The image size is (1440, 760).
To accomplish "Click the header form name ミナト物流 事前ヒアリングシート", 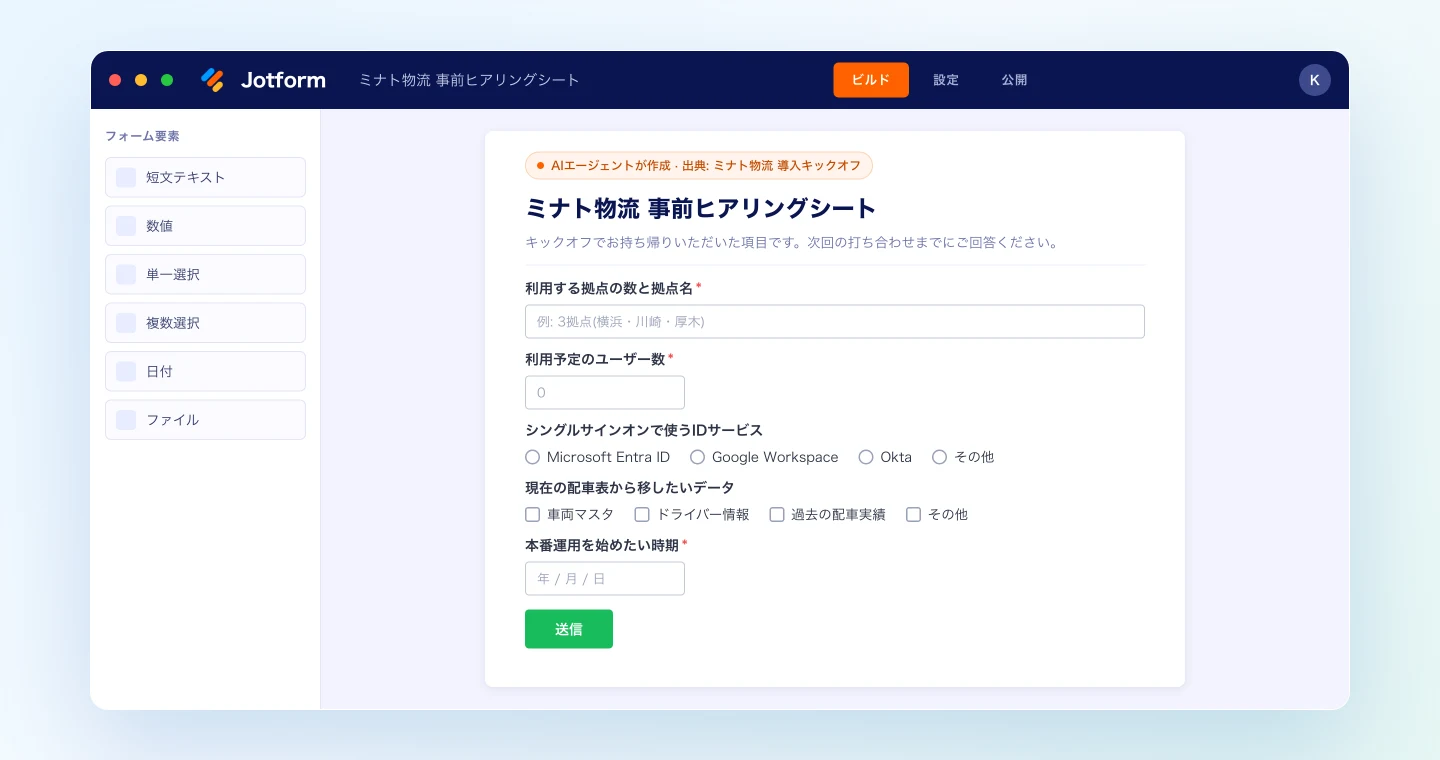I will click(469, 80).
